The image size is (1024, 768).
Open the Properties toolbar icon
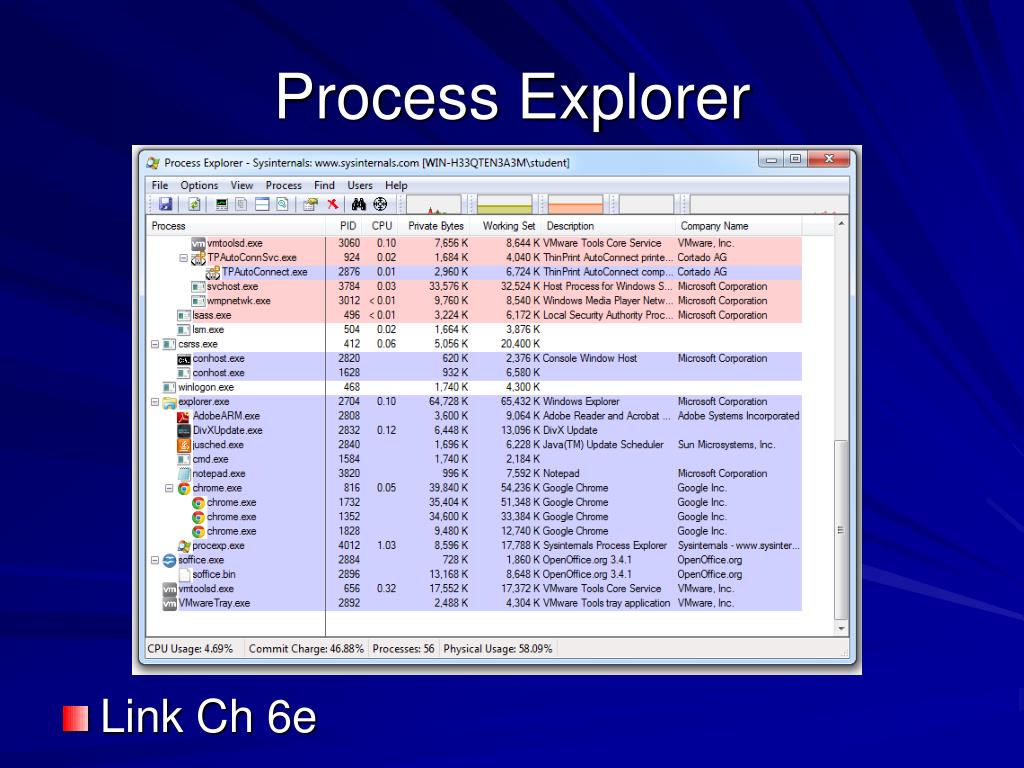310,204
